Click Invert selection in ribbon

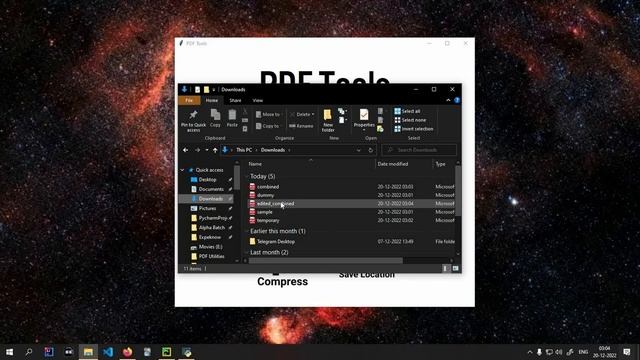413,129
